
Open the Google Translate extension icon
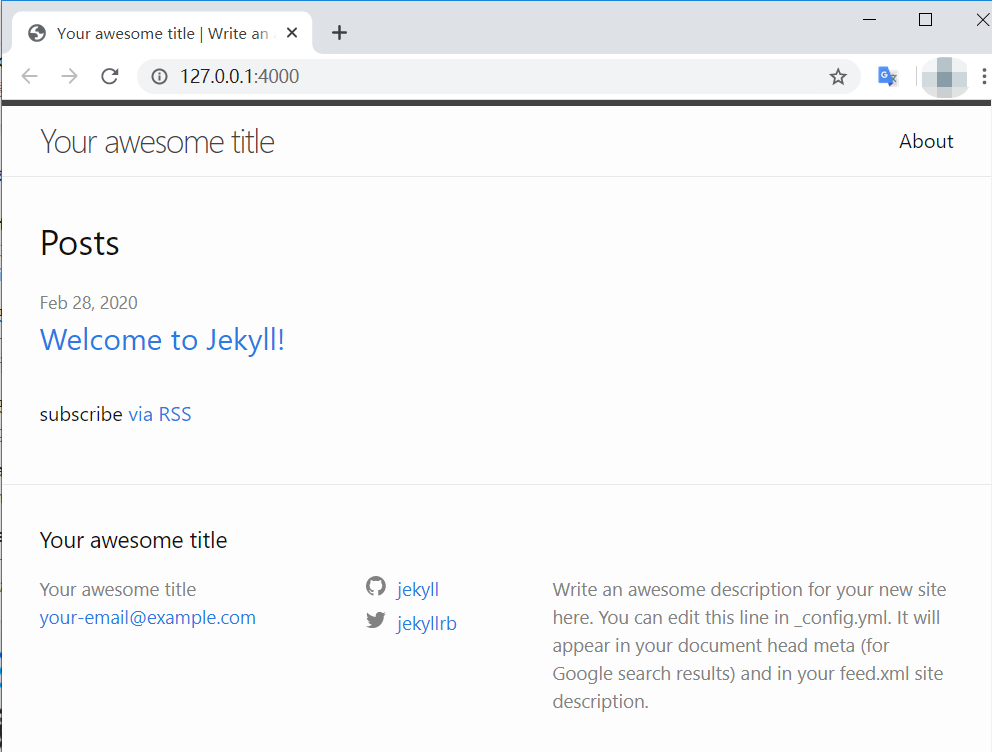[887, 77]
